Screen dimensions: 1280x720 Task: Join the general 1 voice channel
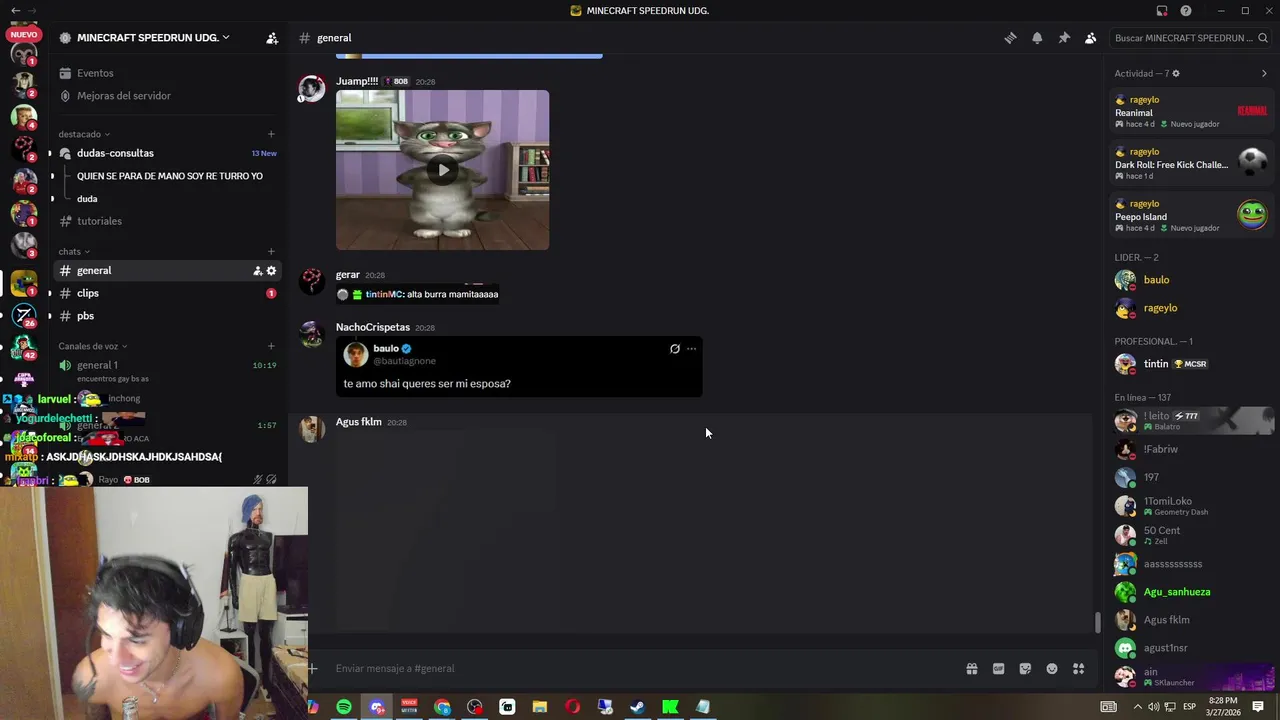(97, 365)
